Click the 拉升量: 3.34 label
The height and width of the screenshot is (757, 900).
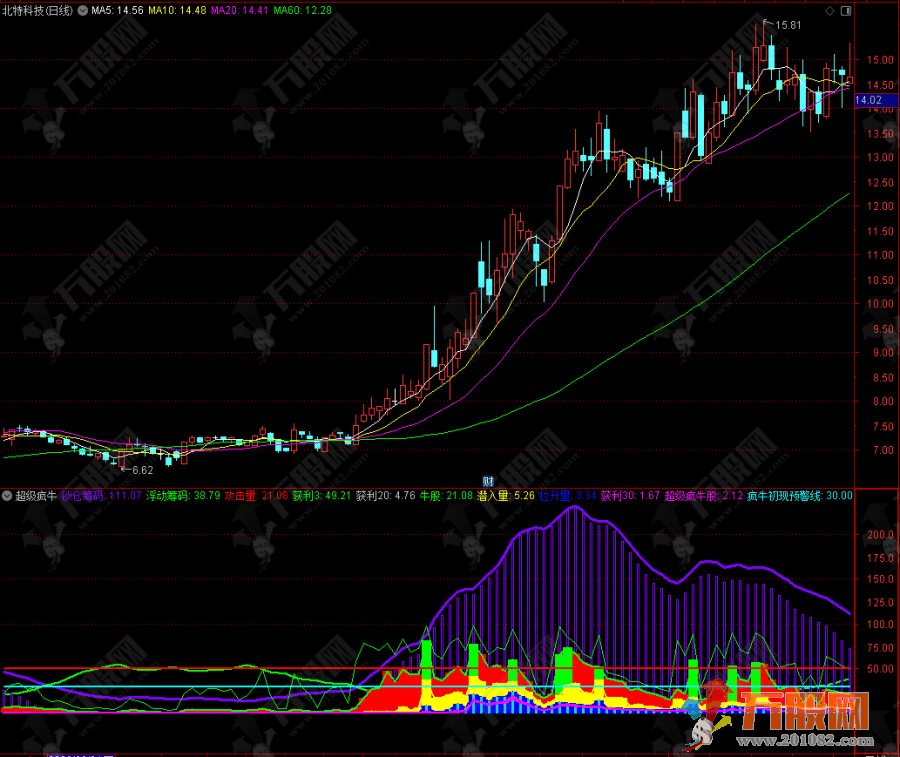click(x=568, y=496)
